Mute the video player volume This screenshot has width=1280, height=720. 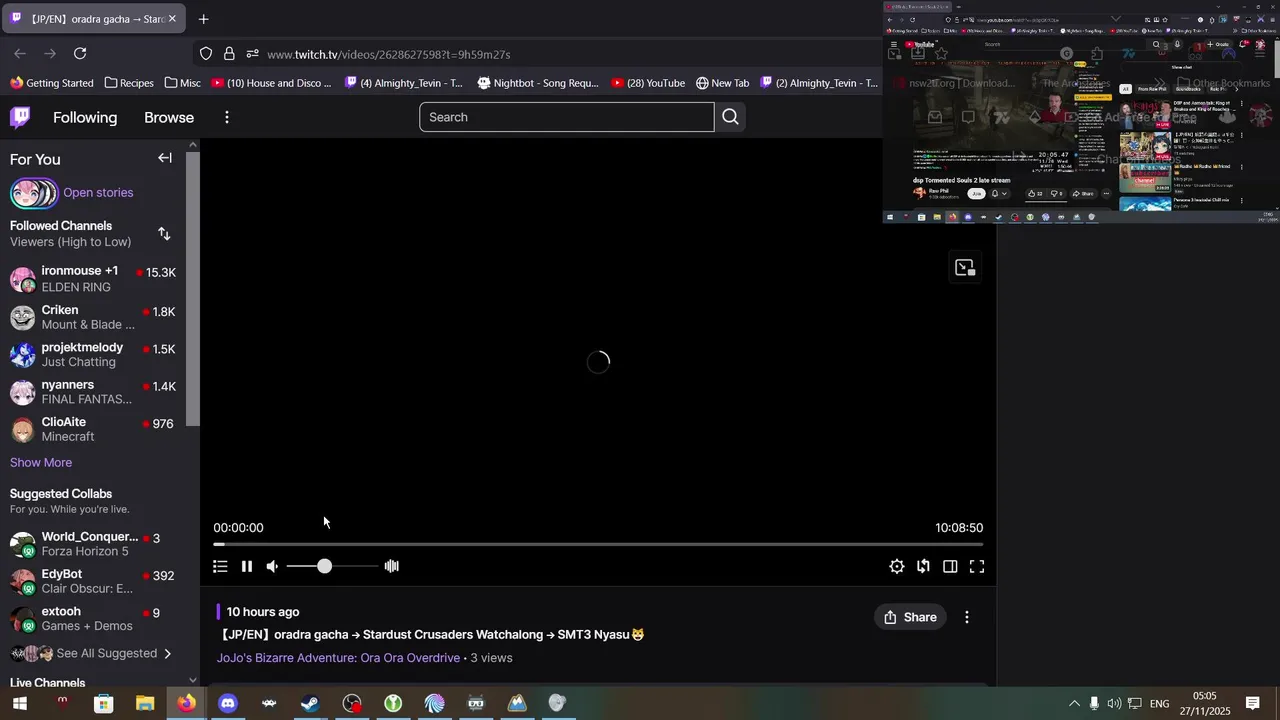pyautogui.click(x=272, y=566)
